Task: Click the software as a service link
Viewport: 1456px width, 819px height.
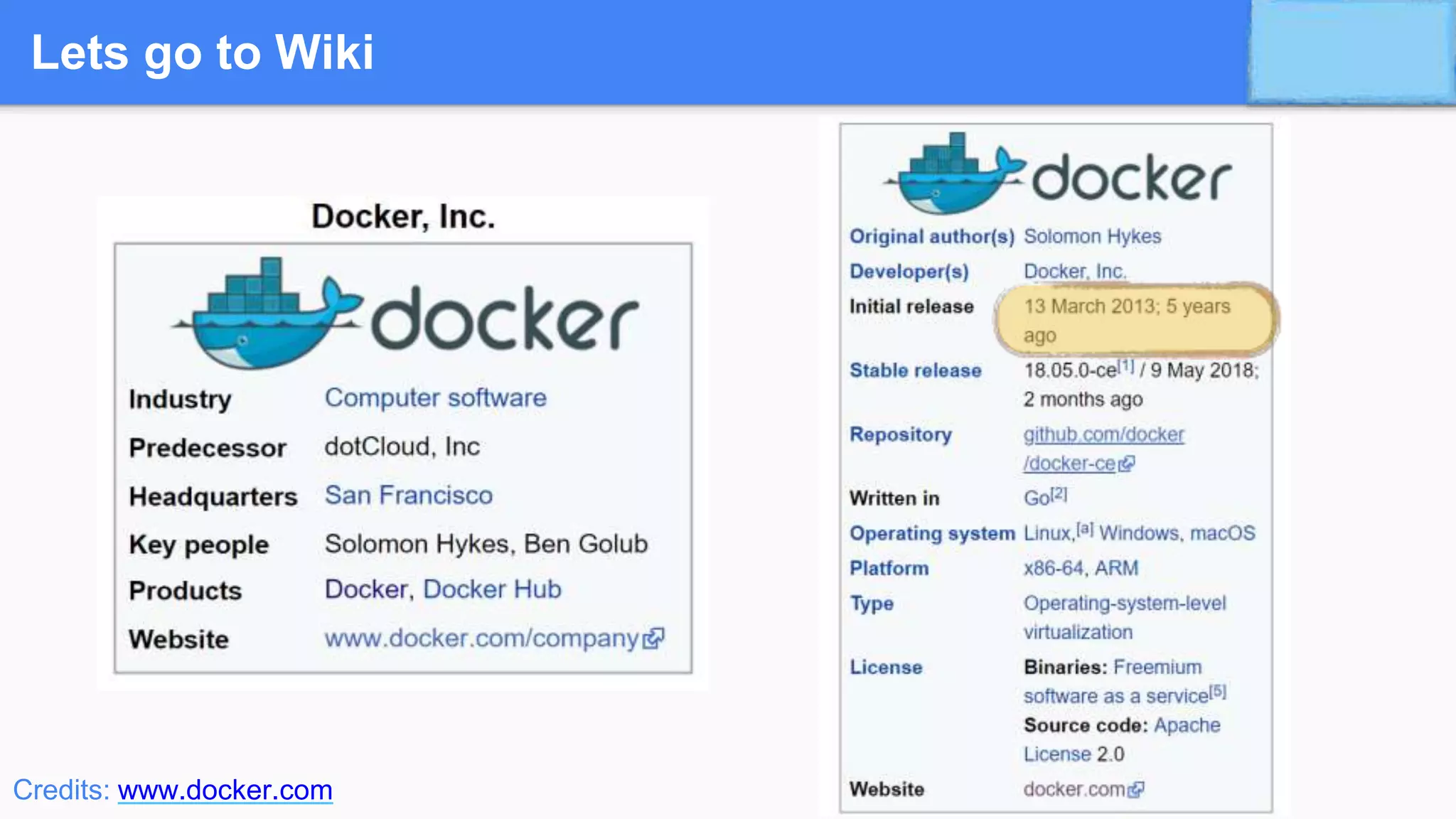Action: (1116, 696)
